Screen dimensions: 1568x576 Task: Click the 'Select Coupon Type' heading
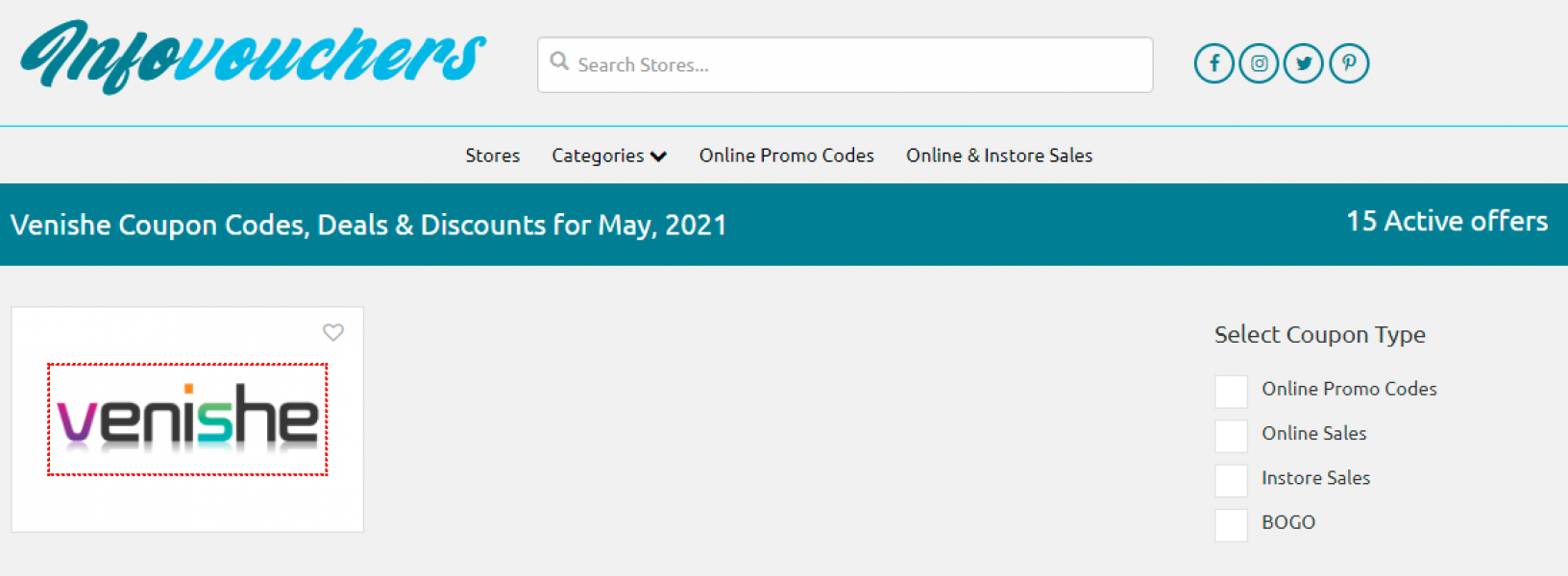click(x=1320, y=335)
